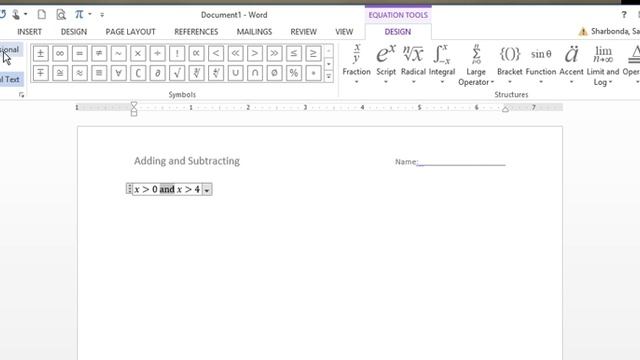This screenshot has height=360, width=640.
Task: Insert the division sign symbol
Action: (x=158, y=53)
